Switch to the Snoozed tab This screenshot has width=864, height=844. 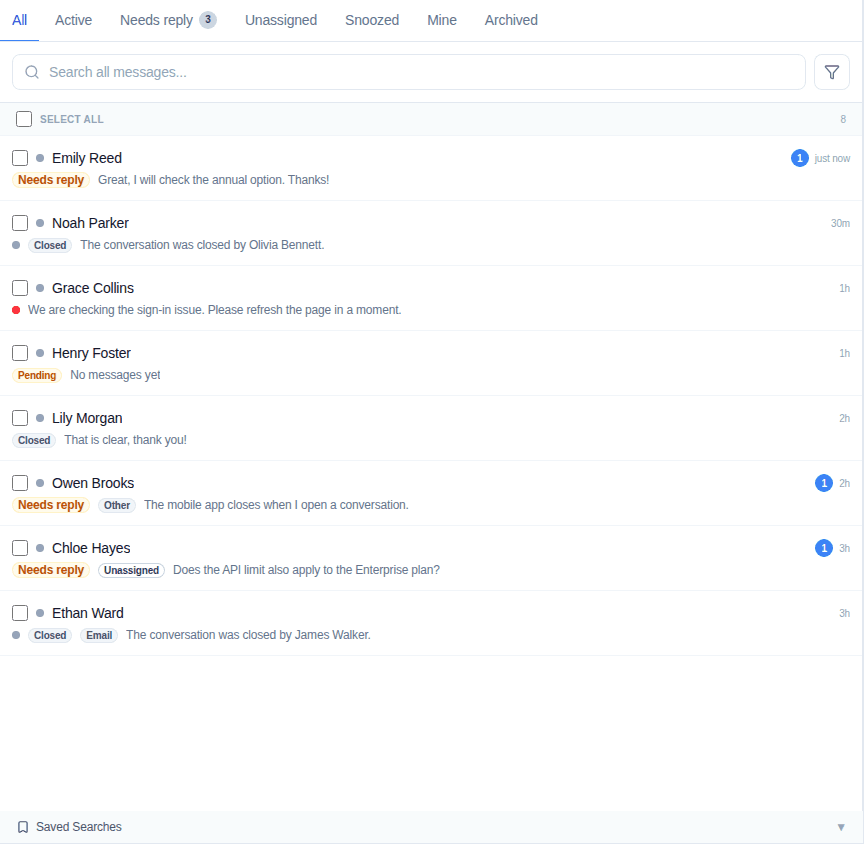[372, 20]
